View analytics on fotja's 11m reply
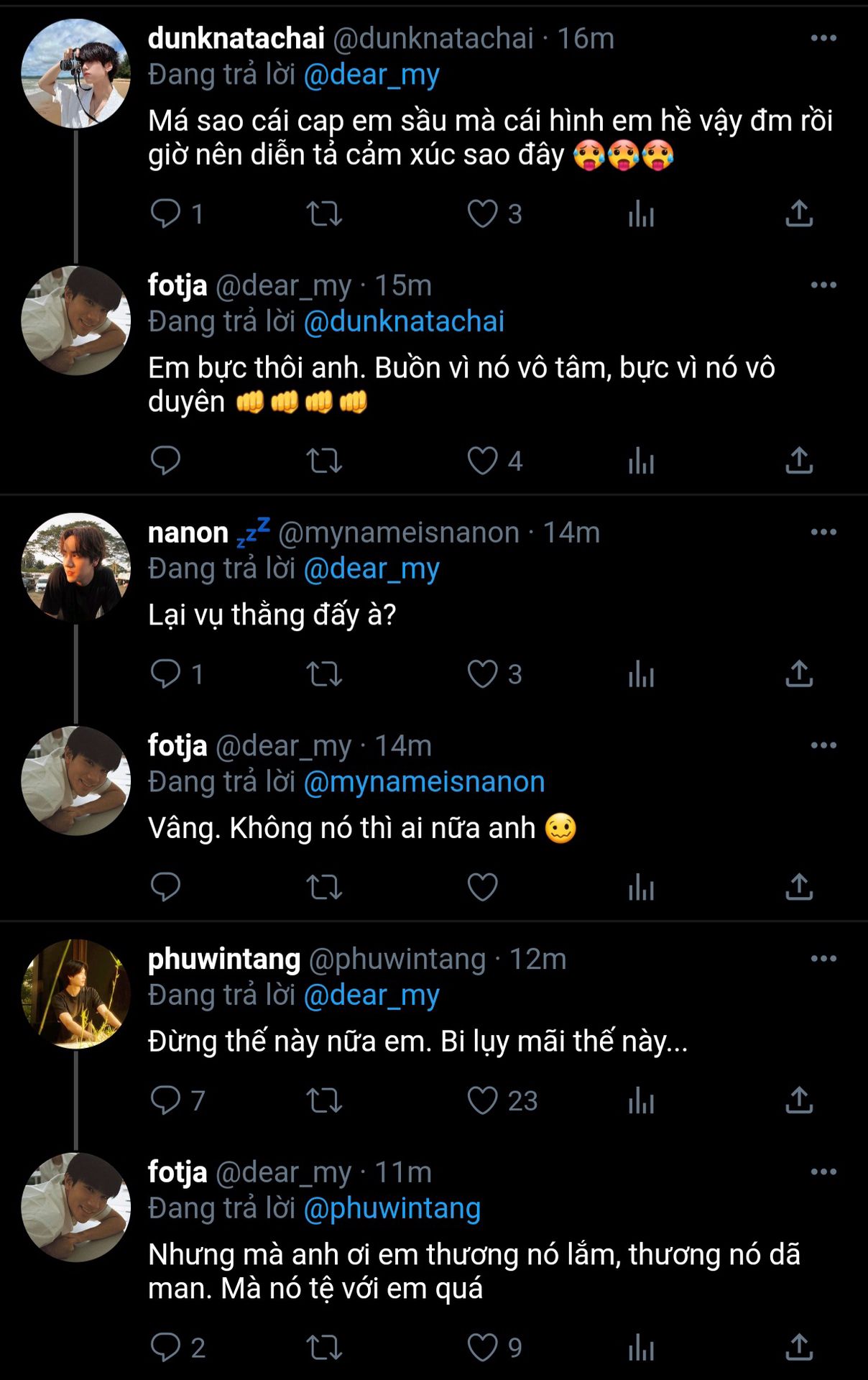 pyautogui.click(x=641, y=1348)
